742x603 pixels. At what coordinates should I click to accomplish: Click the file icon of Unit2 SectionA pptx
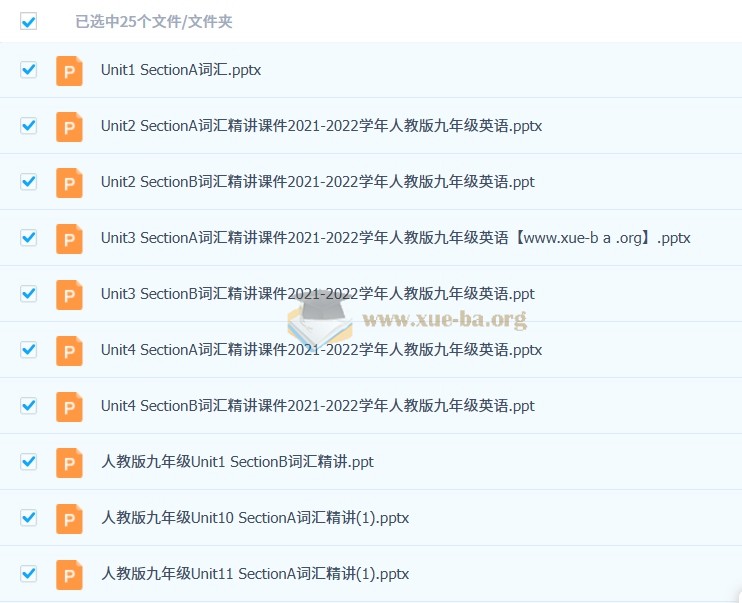69,127
